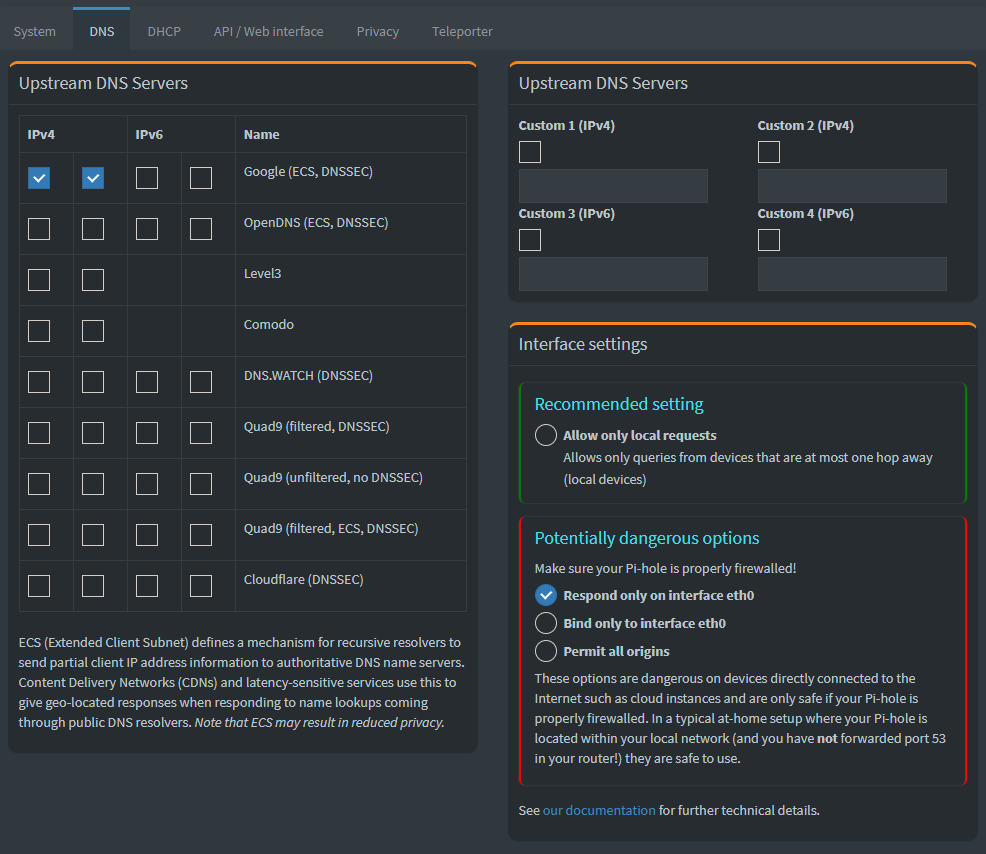
Task: Open the Teleporter tab
Action: [x=462, y=31]
